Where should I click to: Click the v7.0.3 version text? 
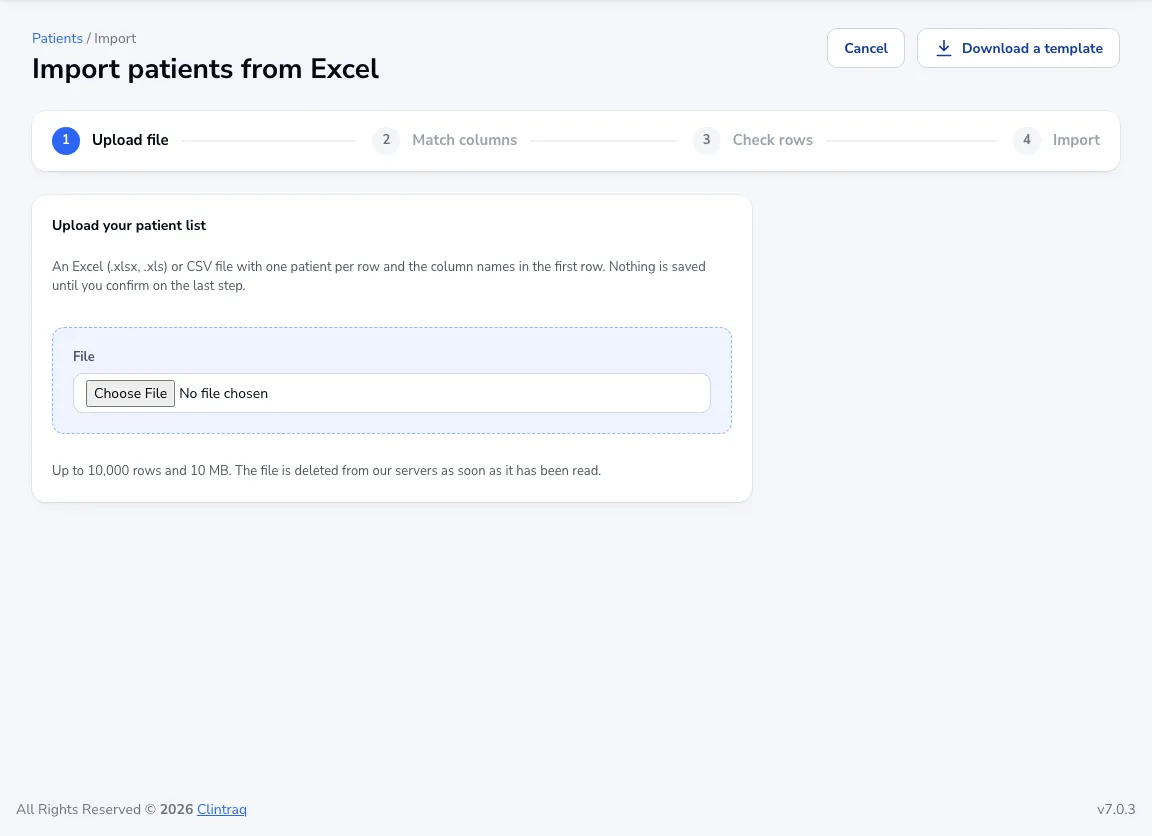tap(1116, 810)
